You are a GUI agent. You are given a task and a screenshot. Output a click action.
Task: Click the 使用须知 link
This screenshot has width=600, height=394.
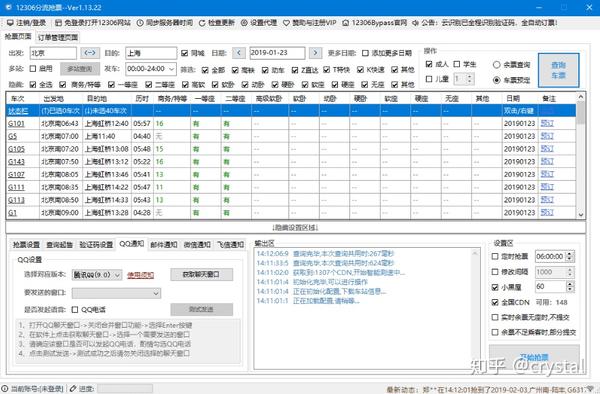pos(140,275)
